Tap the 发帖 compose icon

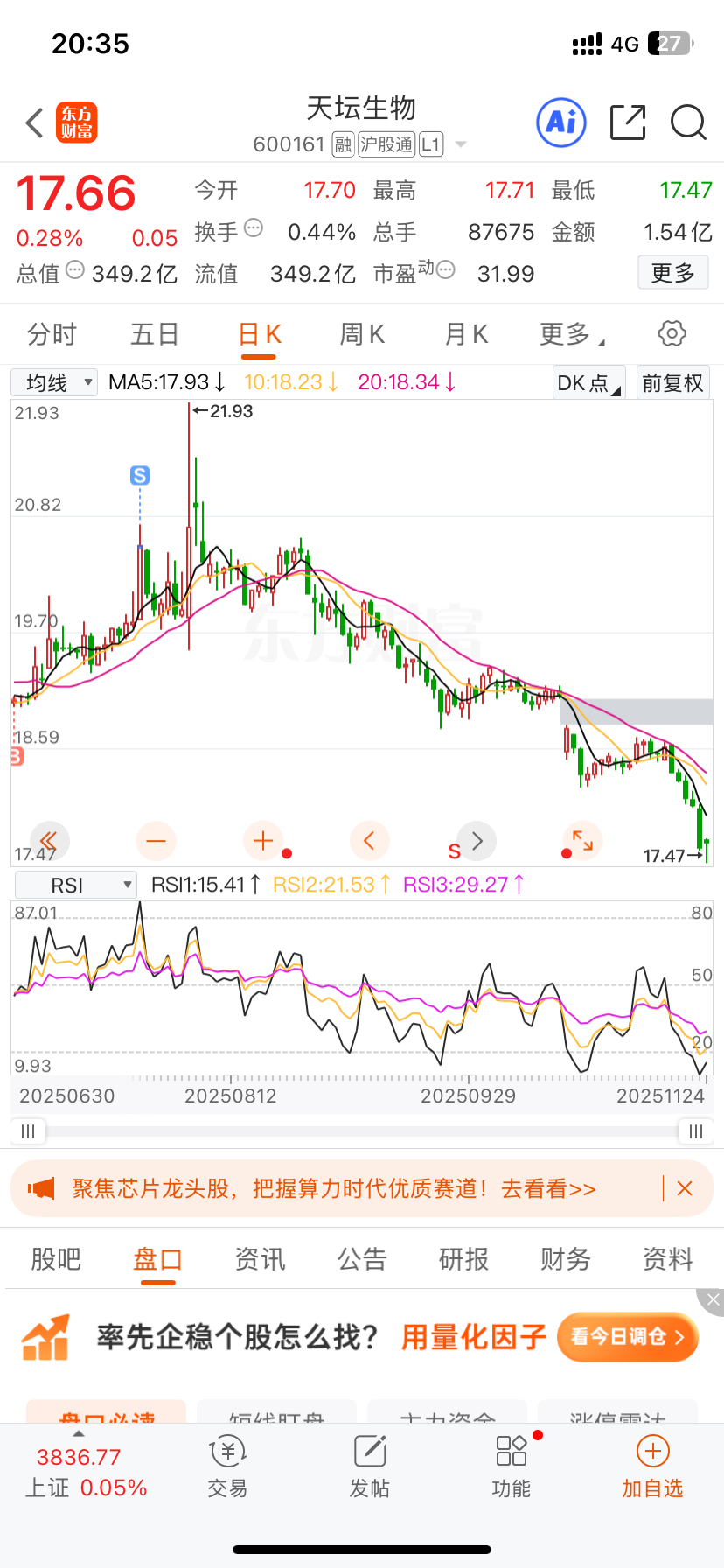[x=370, y=1451]
